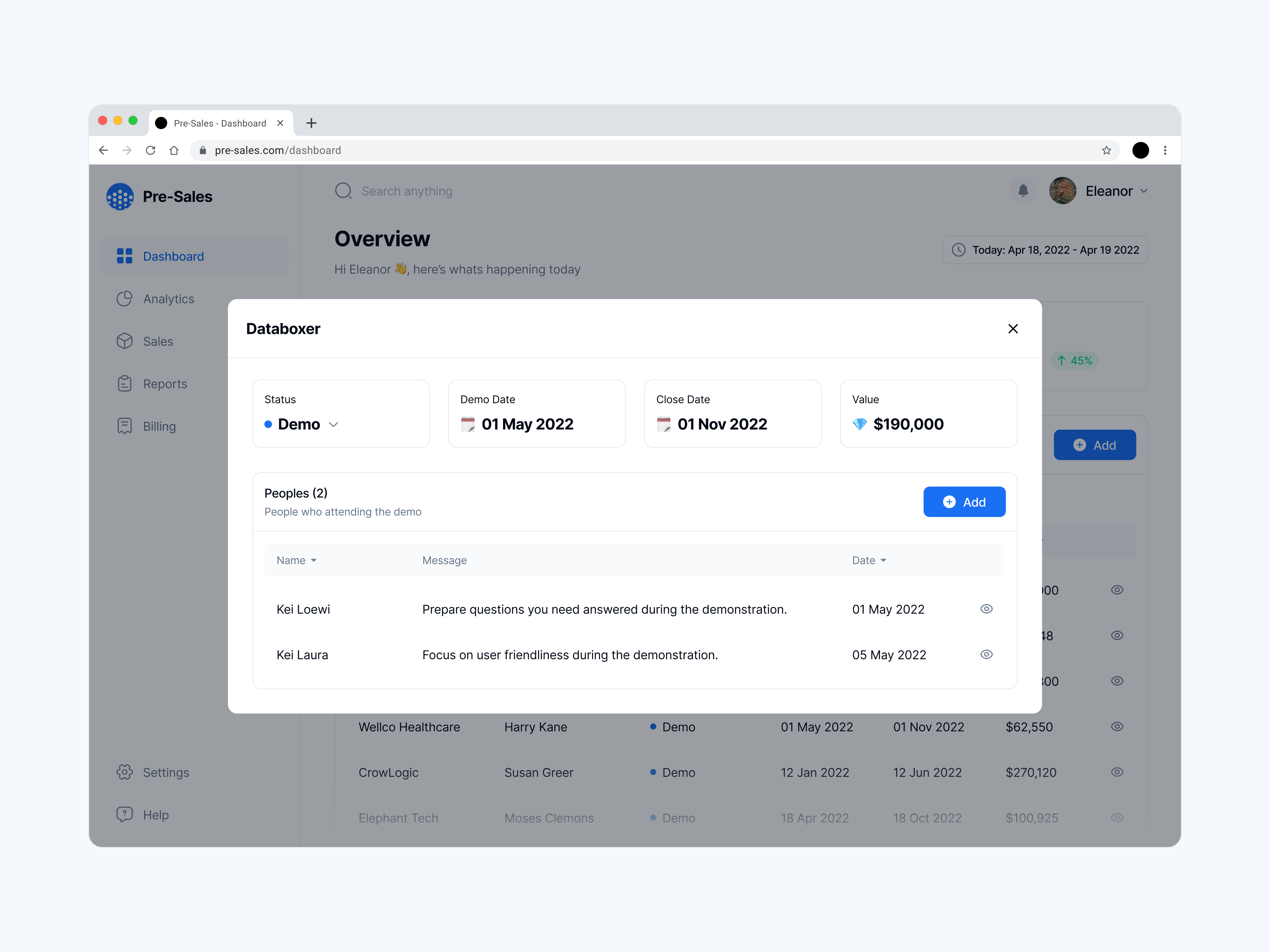1270x952 pixels.
Task: View details for Kei Laura's message
Action: (986, 654)
